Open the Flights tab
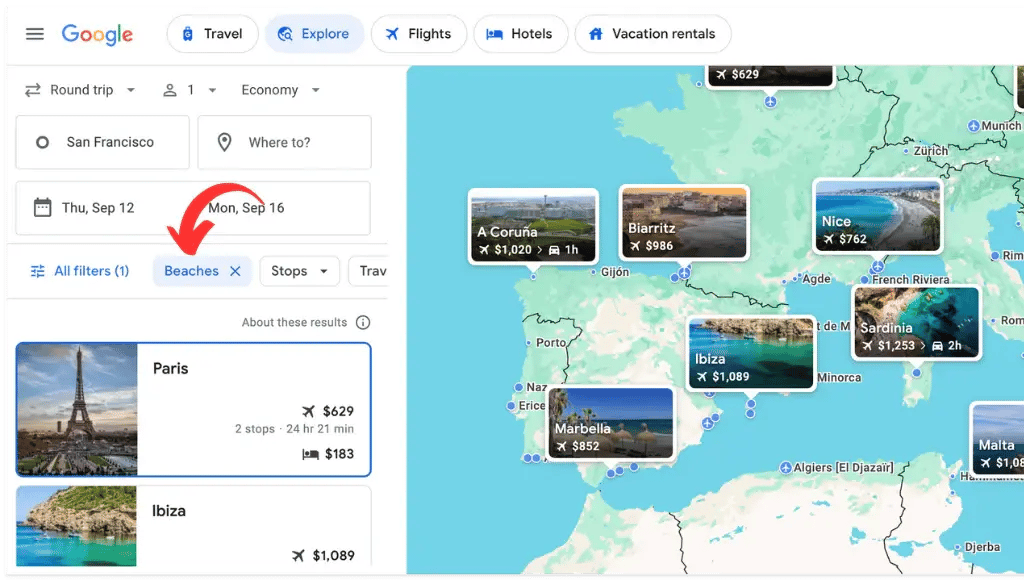The height and width of the screenshot is (580, 1024). click(419, 34)
